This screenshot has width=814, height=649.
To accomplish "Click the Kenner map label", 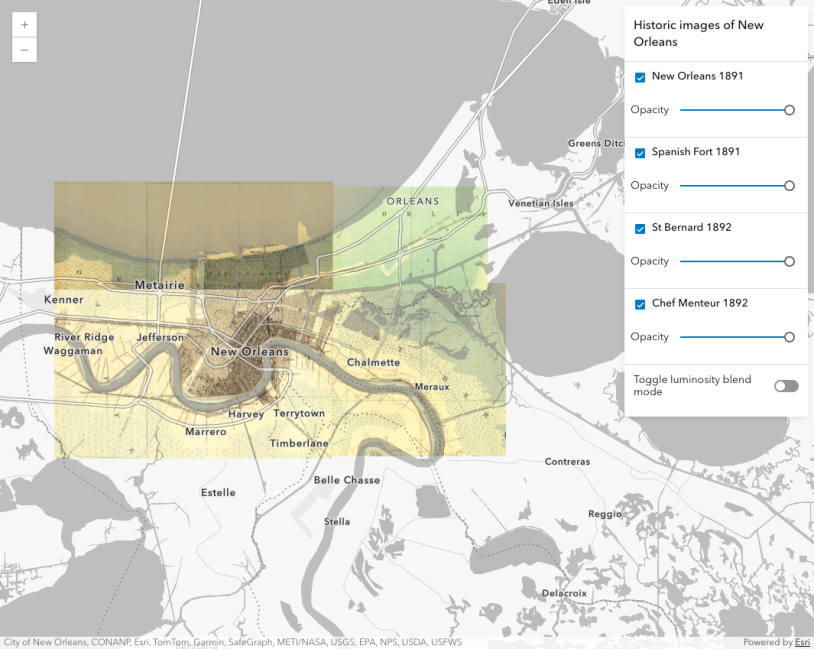I will [x=63, y=299].
